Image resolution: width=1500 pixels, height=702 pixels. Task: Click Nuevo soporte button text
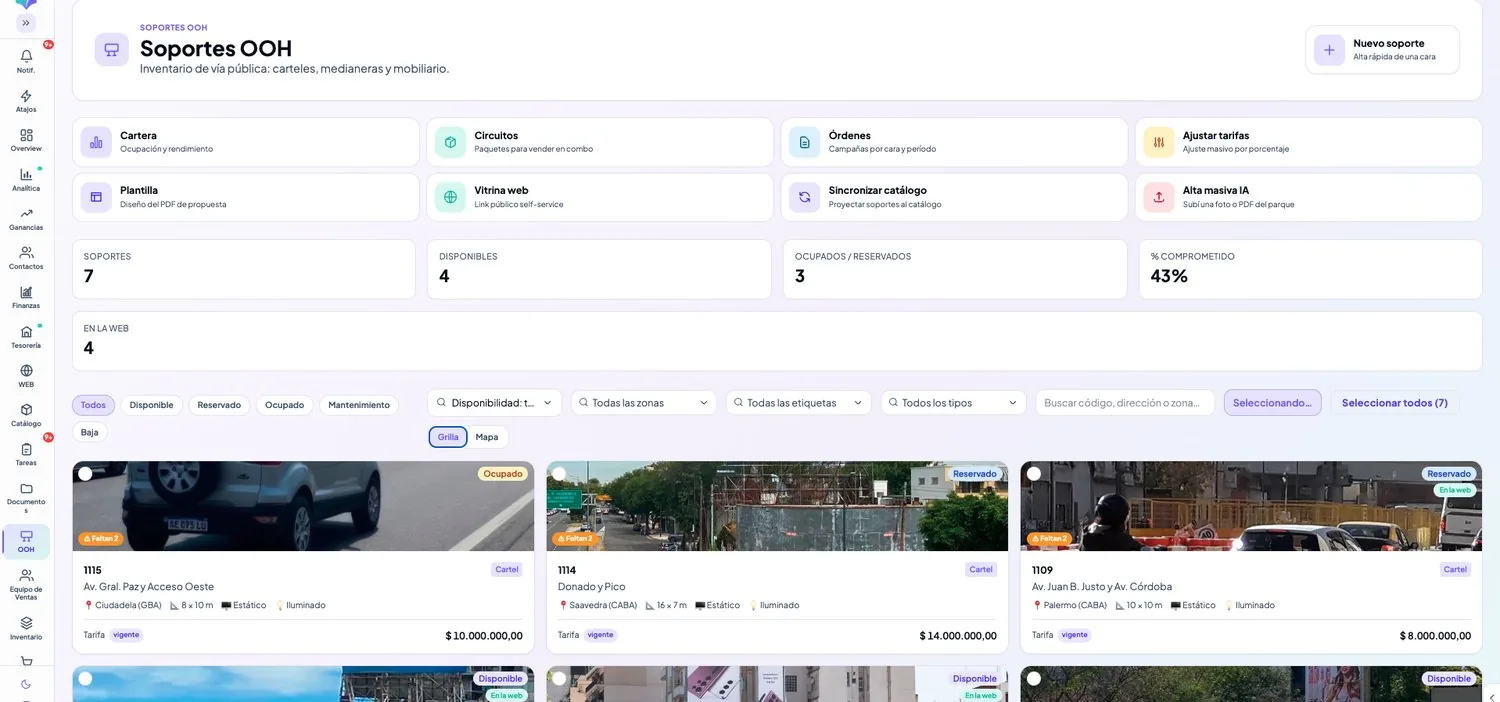coord(1388,43)
